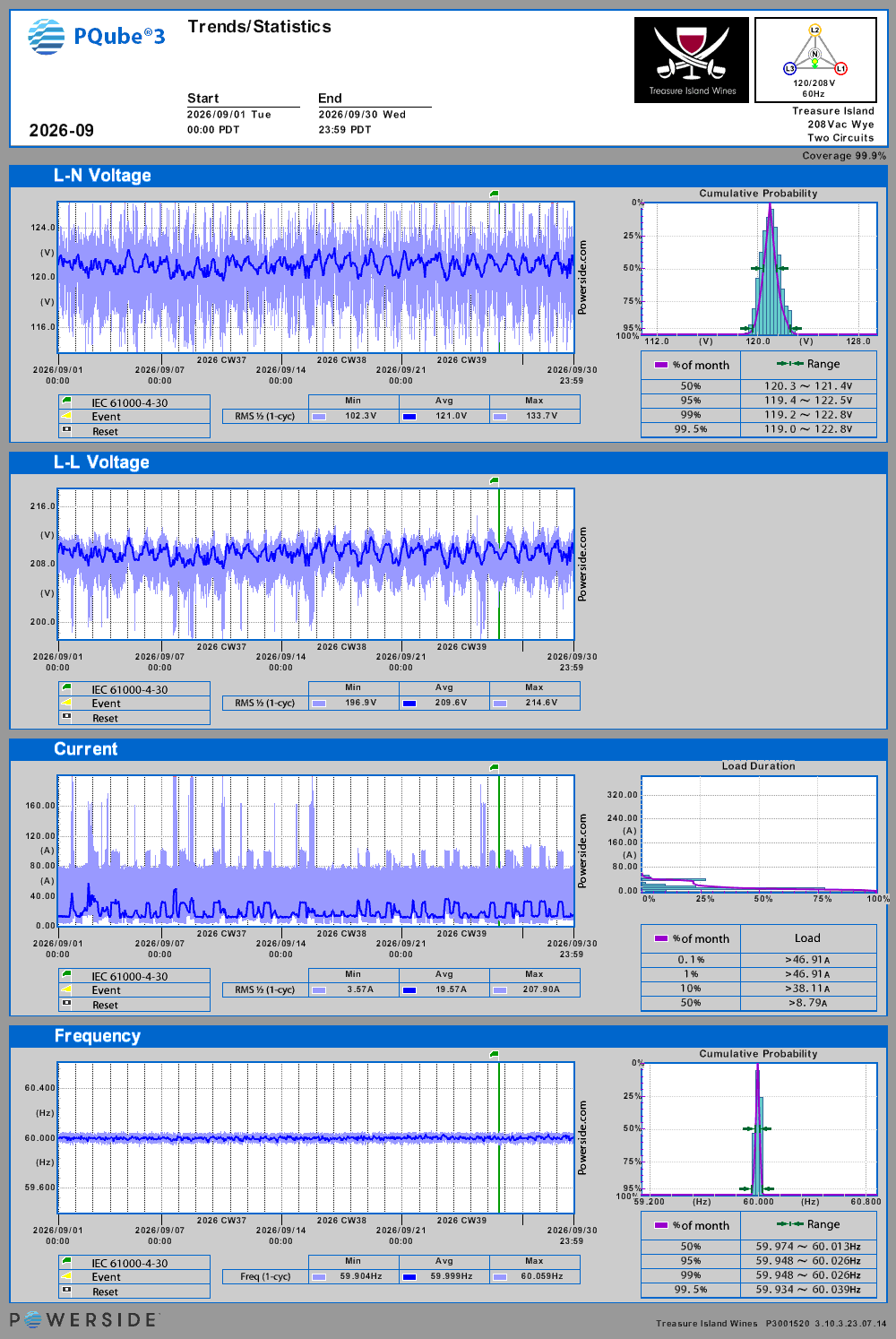Click the Freq (1-cyc) label
Screen dimensions: 896x1339
[265, 1276]
